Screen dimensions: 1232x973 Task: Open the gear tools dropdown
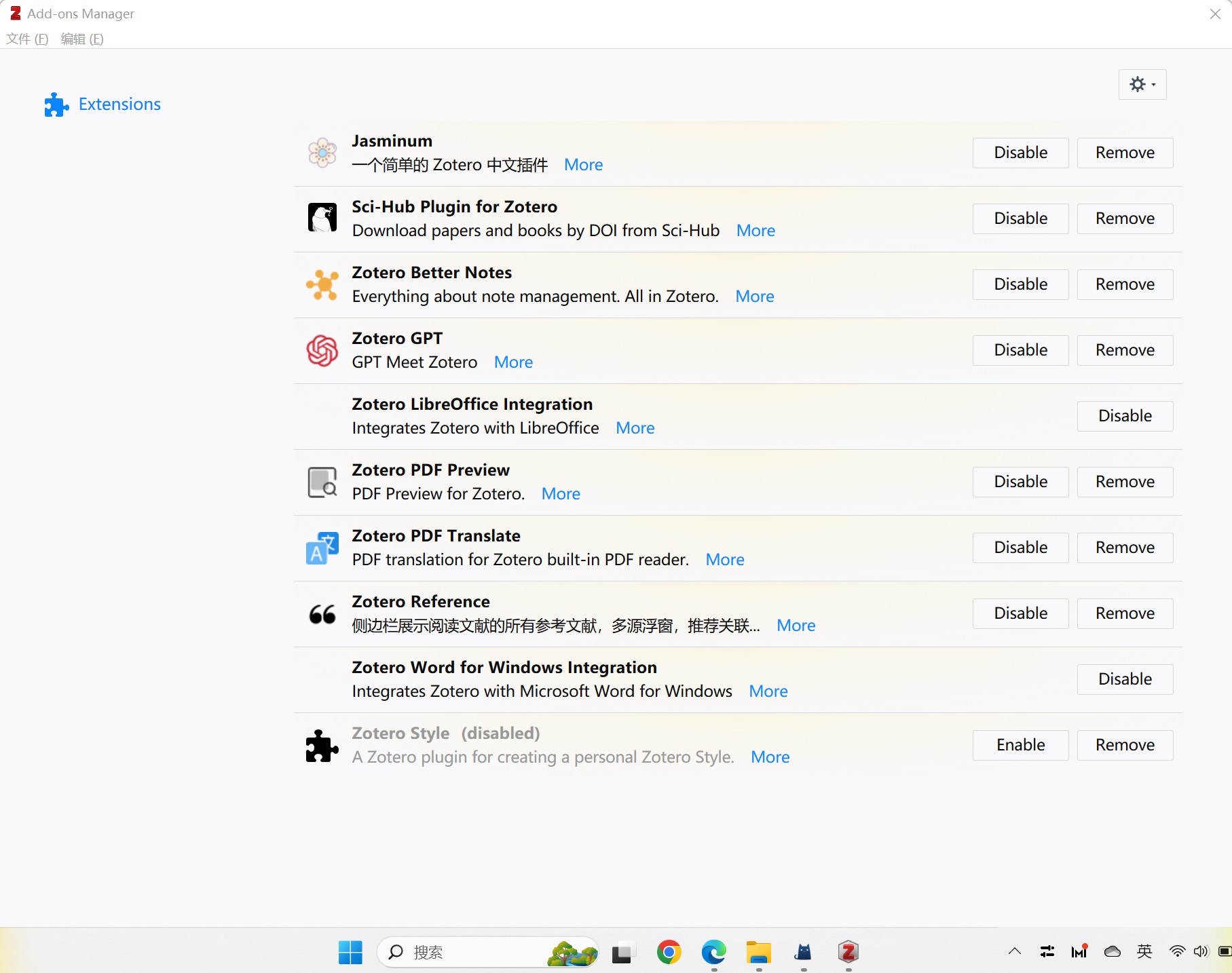point(1142,84)
